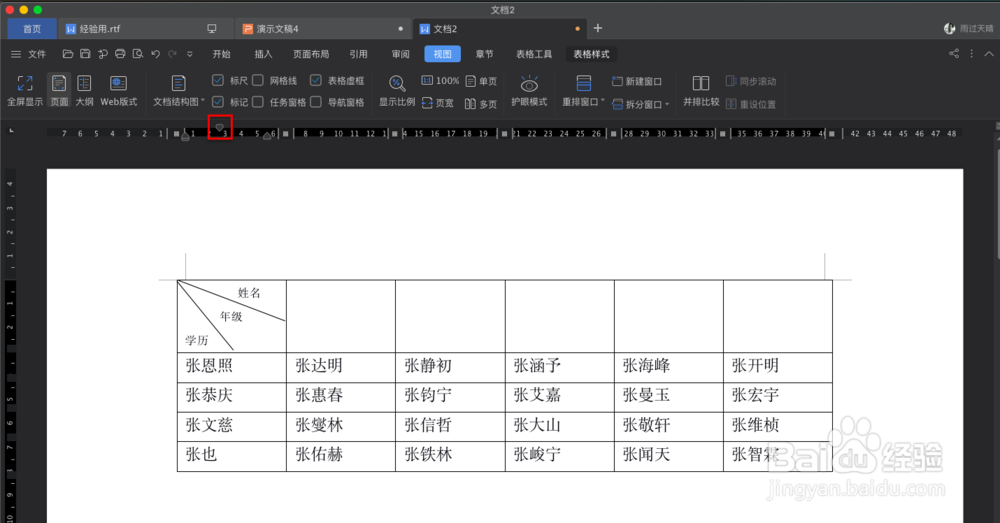
Task: Click the 雨过天晴 user account
Action: tap(969, 29)
